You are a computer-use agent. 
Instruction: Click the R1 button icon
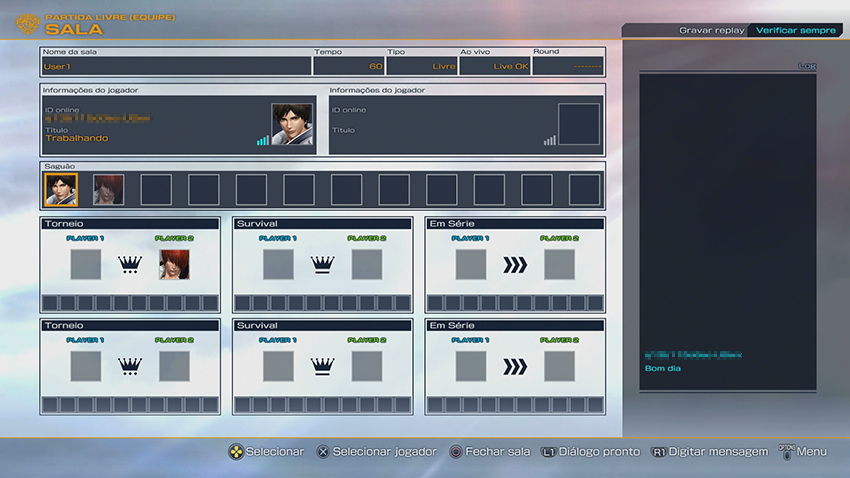click(x=659, y=453)
